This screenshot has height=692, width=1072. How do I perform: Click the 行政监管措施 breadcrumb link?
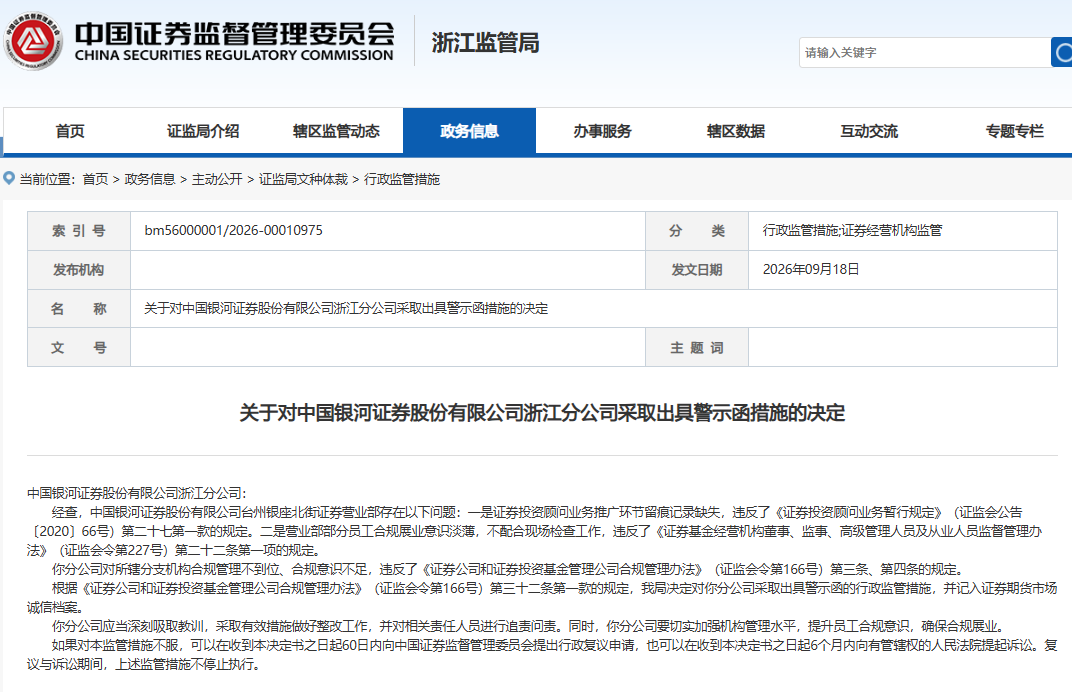[x=402, y=179]
